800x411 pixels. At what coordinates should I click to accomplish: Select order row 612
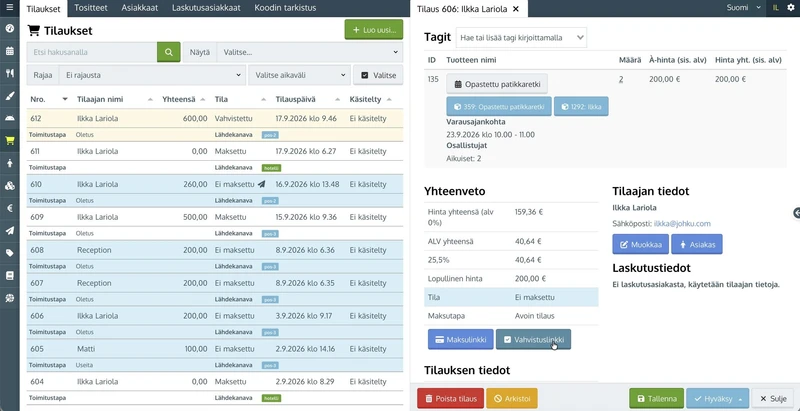215,118
